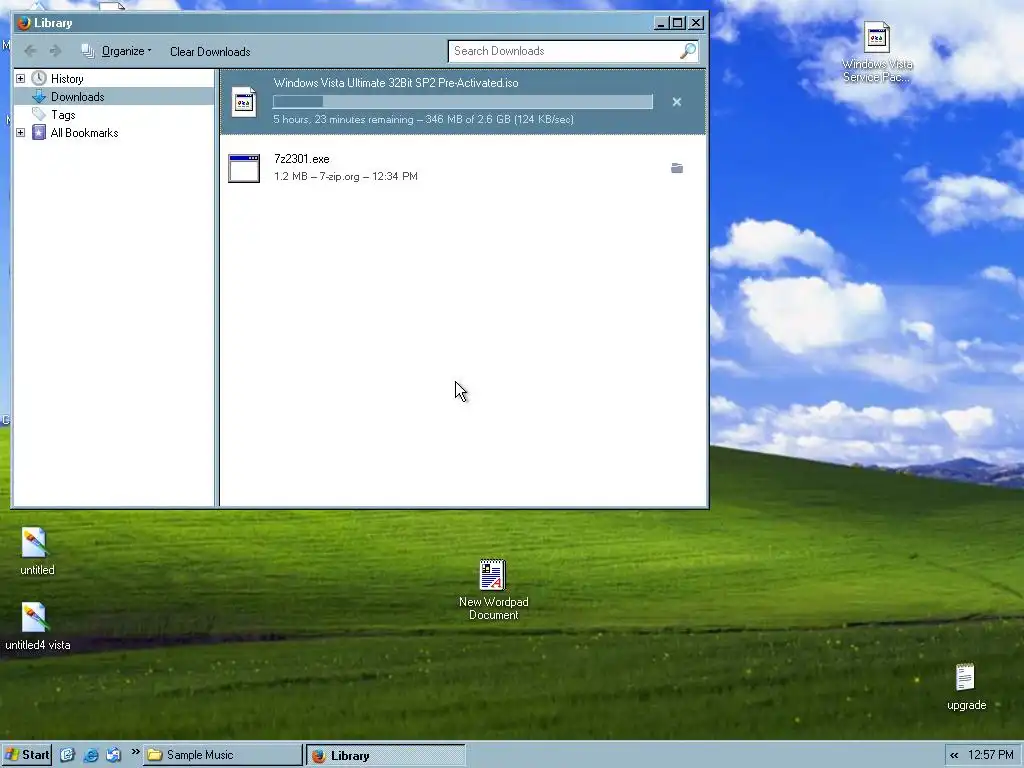Click Clear Downloads button
The width and height of the screenshot is (1024, 768).
210,52
